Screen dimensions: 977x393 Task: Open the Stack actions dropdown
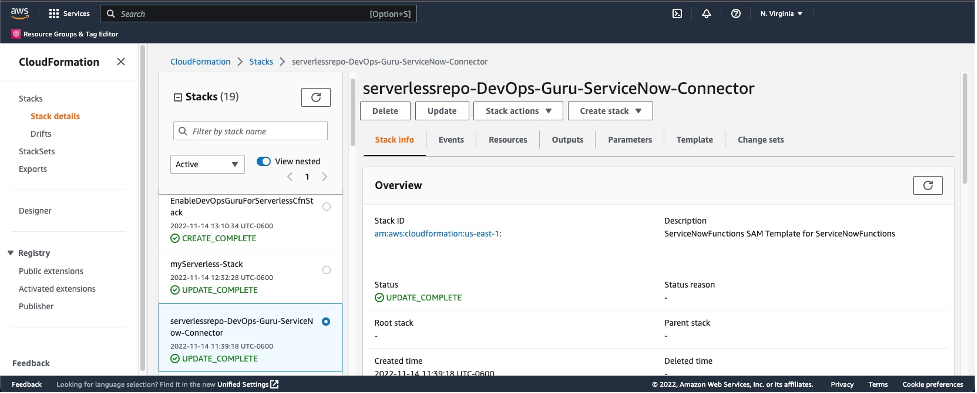[518, 111]
